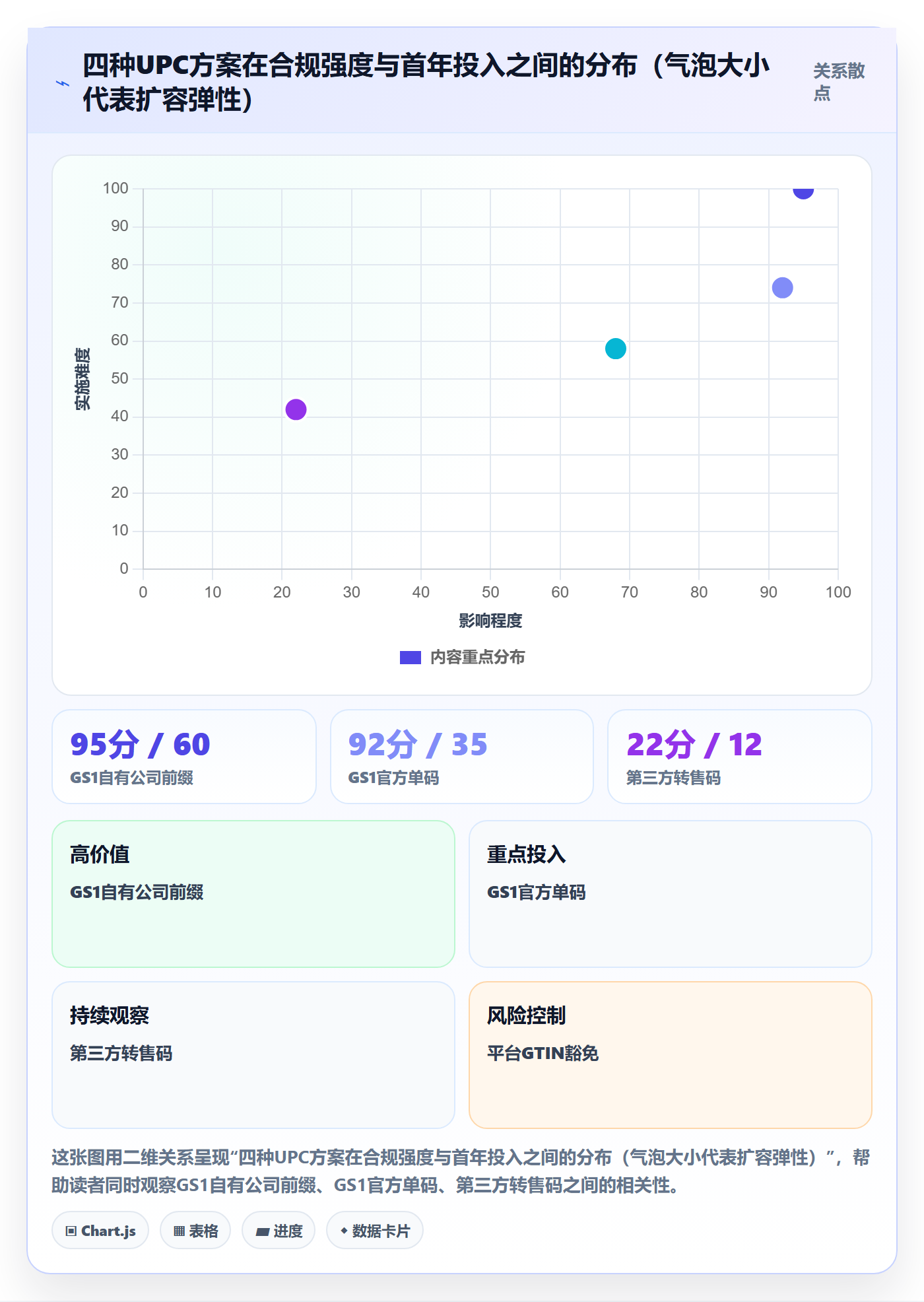The width and height of the screenshot is (924, 1302).
Task: Select the 风险控制 quadrant heading
Action: 527,1015
